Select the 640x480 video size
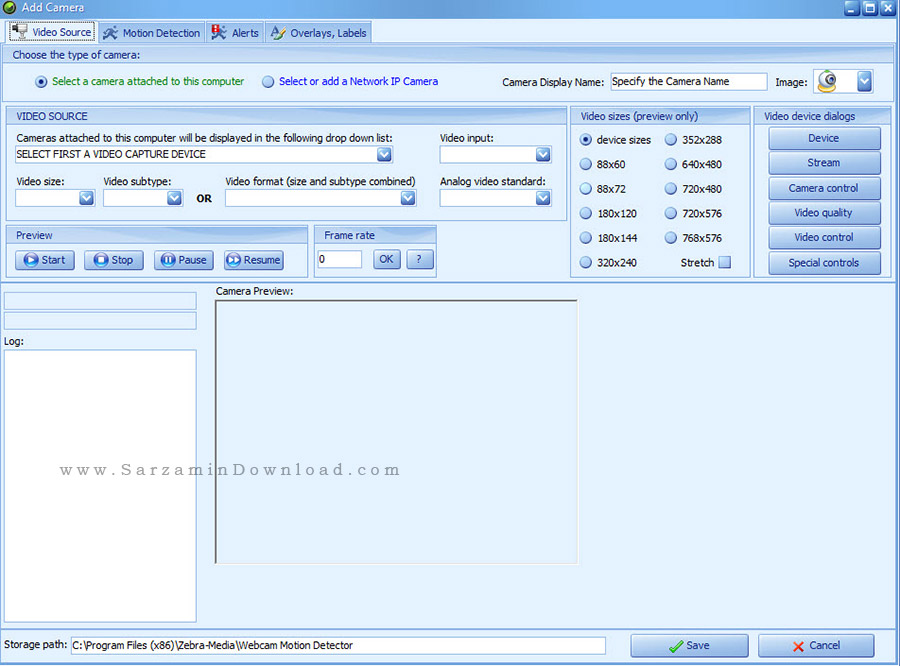 (x=671, y=164)
